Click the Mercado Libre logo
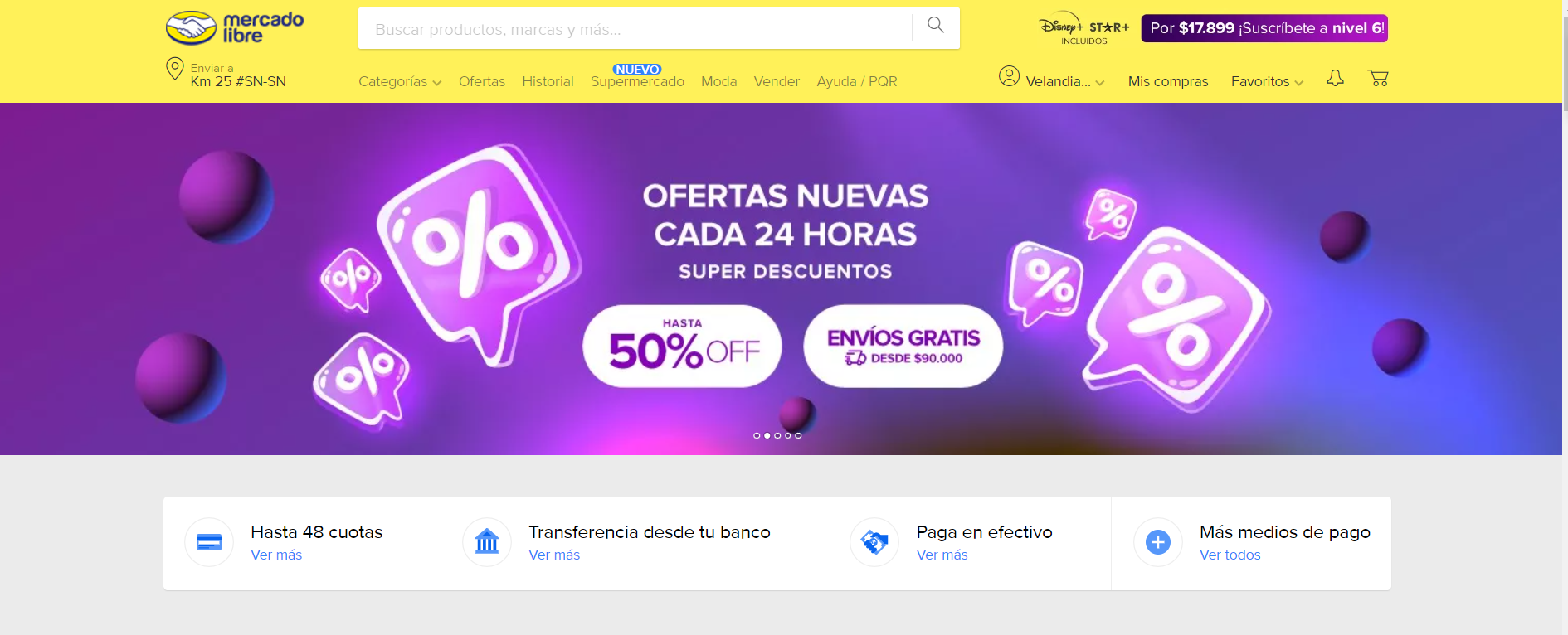 [x=235, y=27]
